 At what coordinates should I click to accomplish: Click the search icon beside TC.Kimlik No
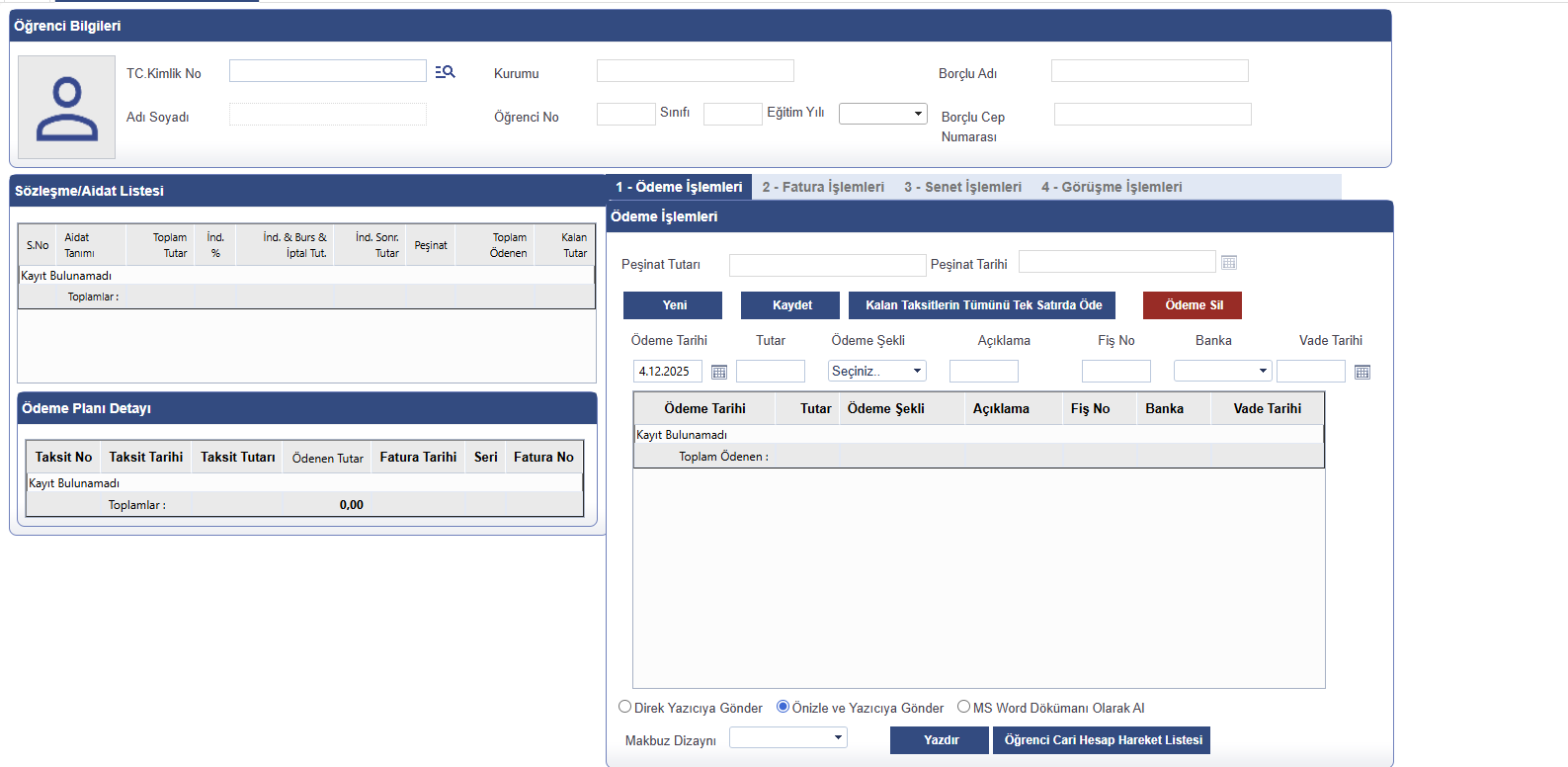(445, 72)
